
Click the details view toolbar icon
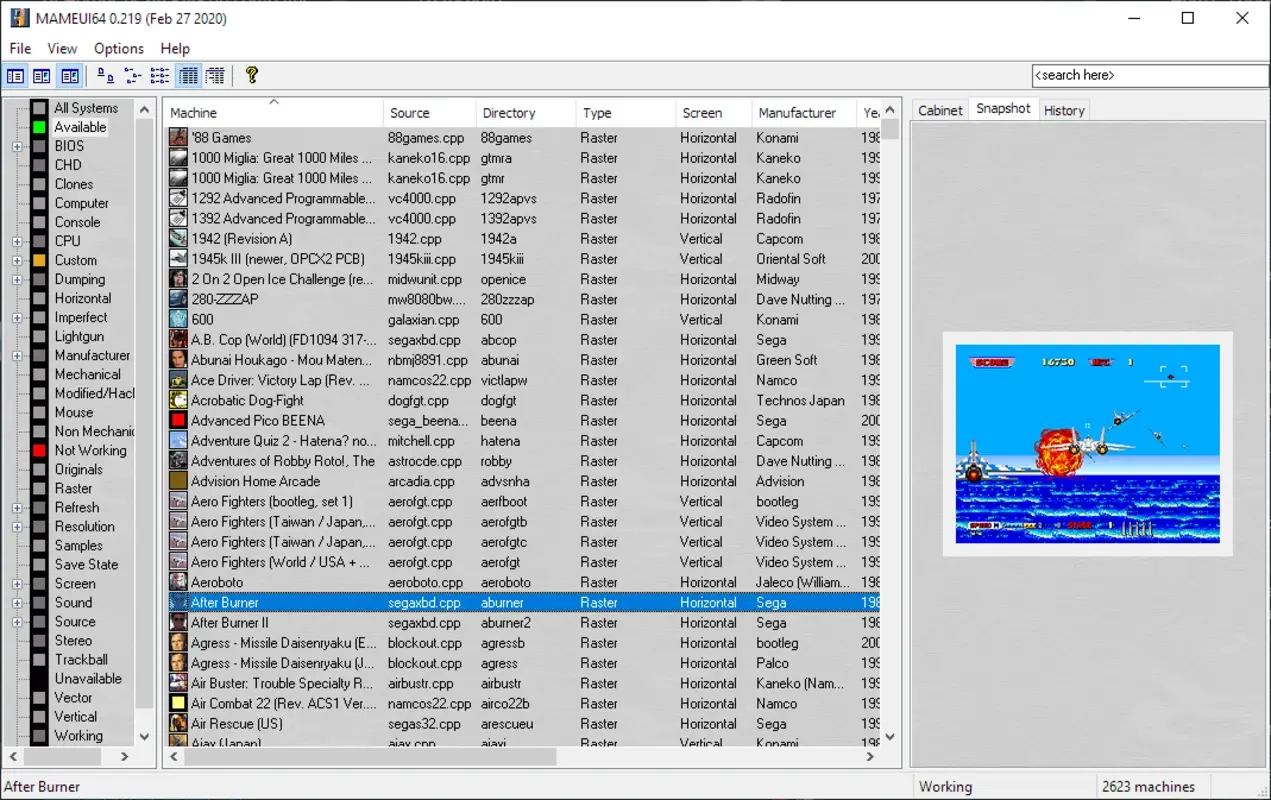(x=187, y=75)
